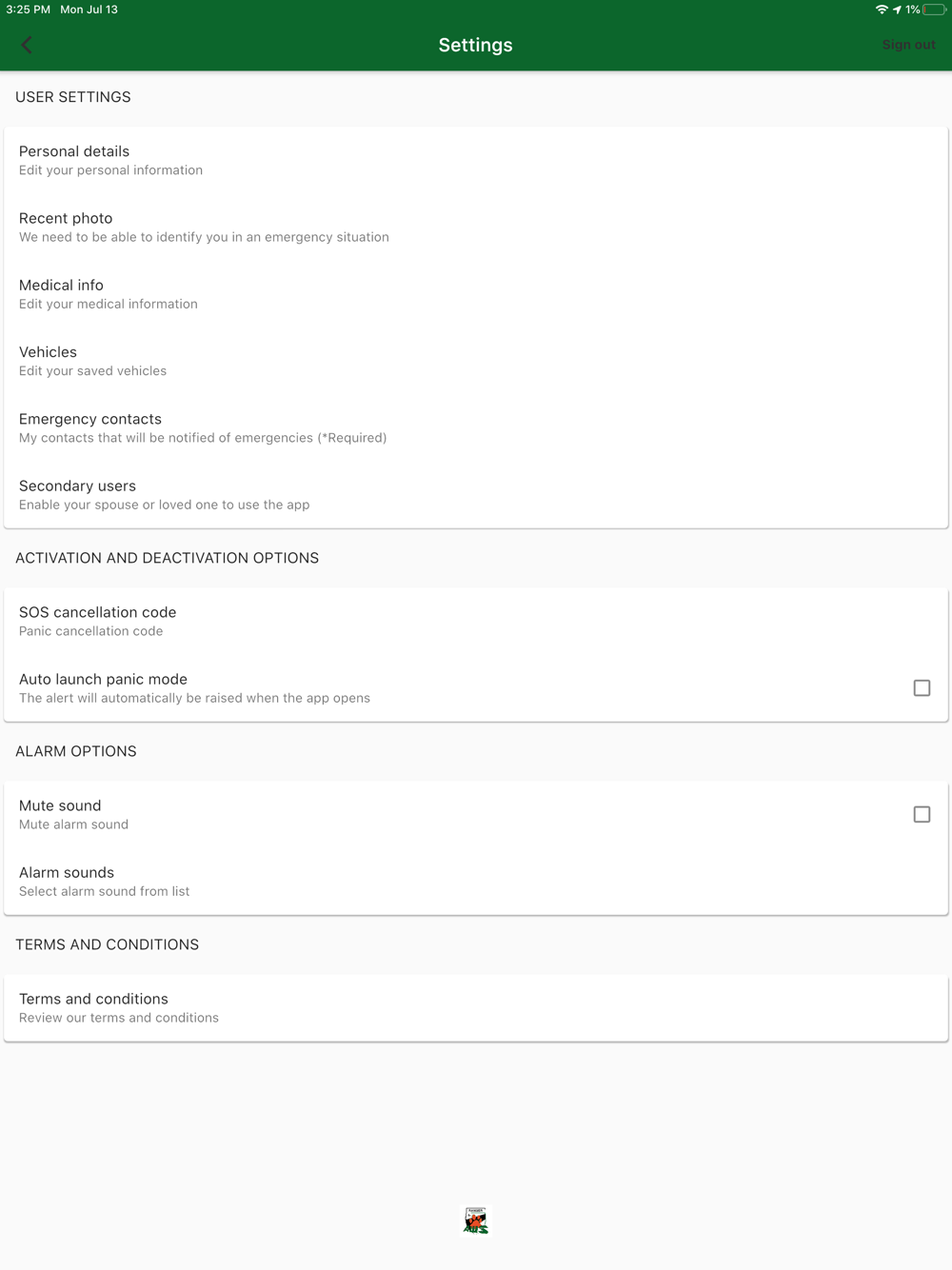Viewport: 952px width, 1270px height.
Task: Open Emergency contacts
Action: (476, 427)
